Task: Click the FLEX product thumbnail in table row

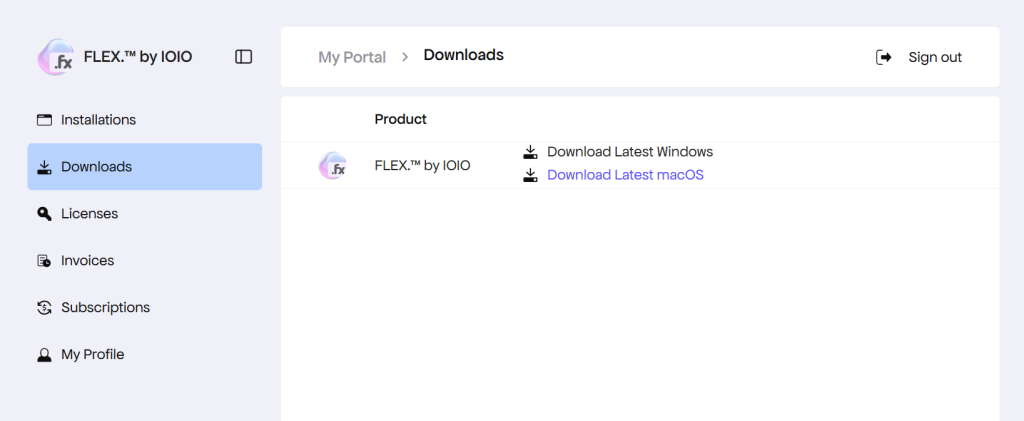Action: pyautogui.click(x=332, y=166)
